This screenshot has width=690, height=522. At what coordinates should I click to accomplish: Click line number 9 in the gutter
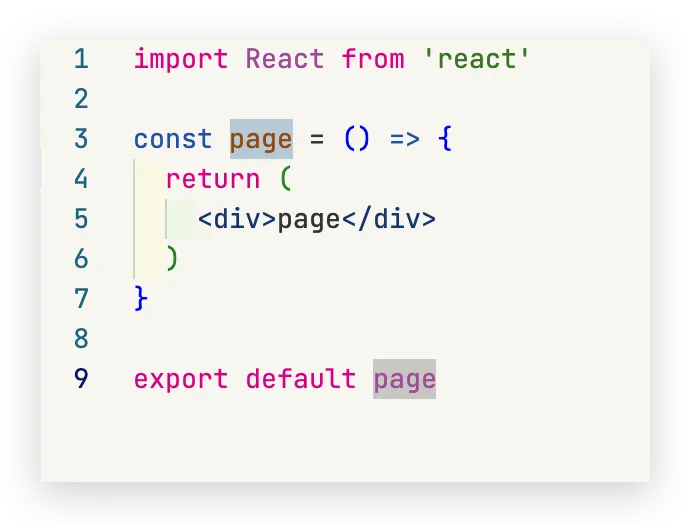pos(81,379)
